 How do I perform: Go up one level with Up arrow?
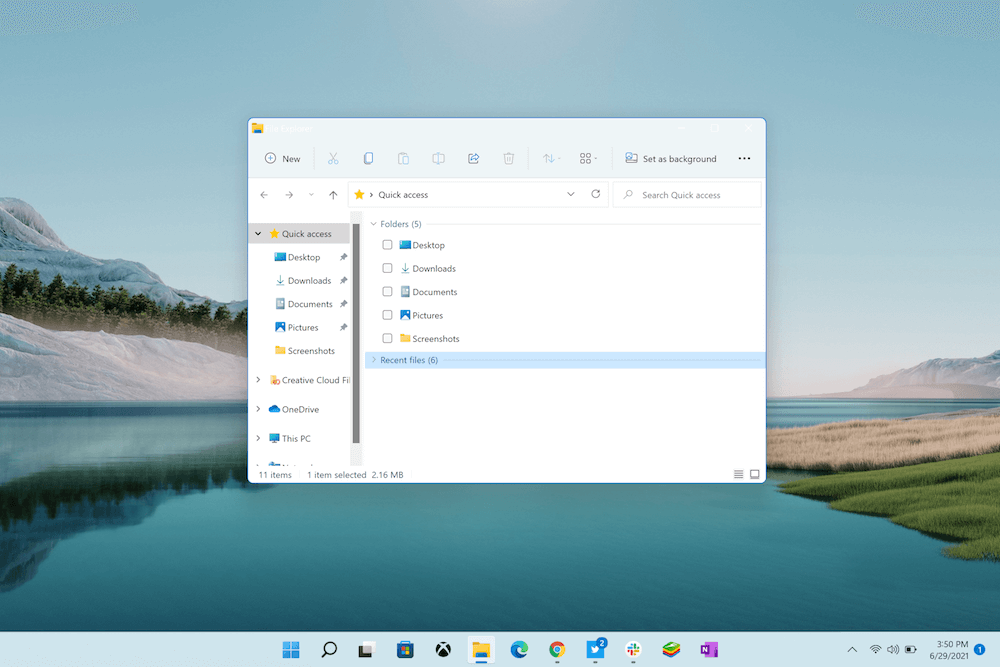pyautogui.click(x=333, y=195)
